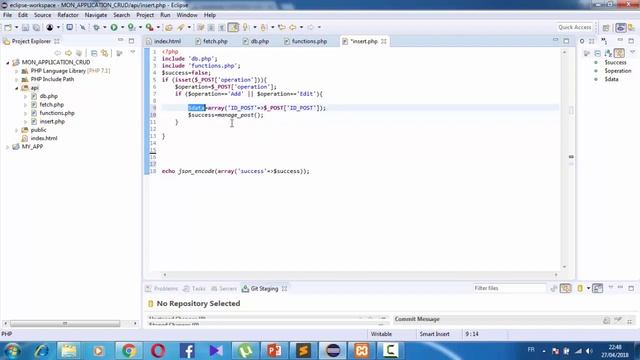
Task: Open the File menu
Action: pos(7,15)
